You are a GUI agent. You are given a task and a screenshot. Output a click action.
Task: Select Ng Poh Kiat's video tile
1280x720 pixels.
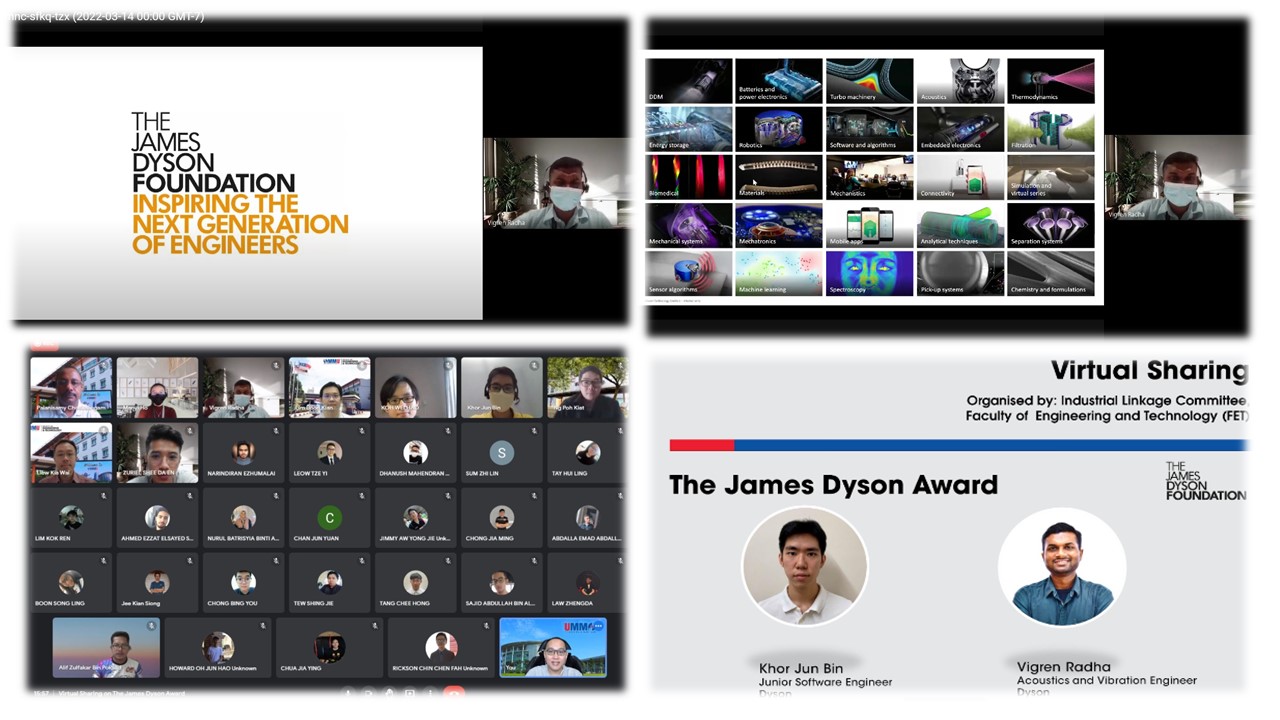pyautogui.click(x=587, y=388)
